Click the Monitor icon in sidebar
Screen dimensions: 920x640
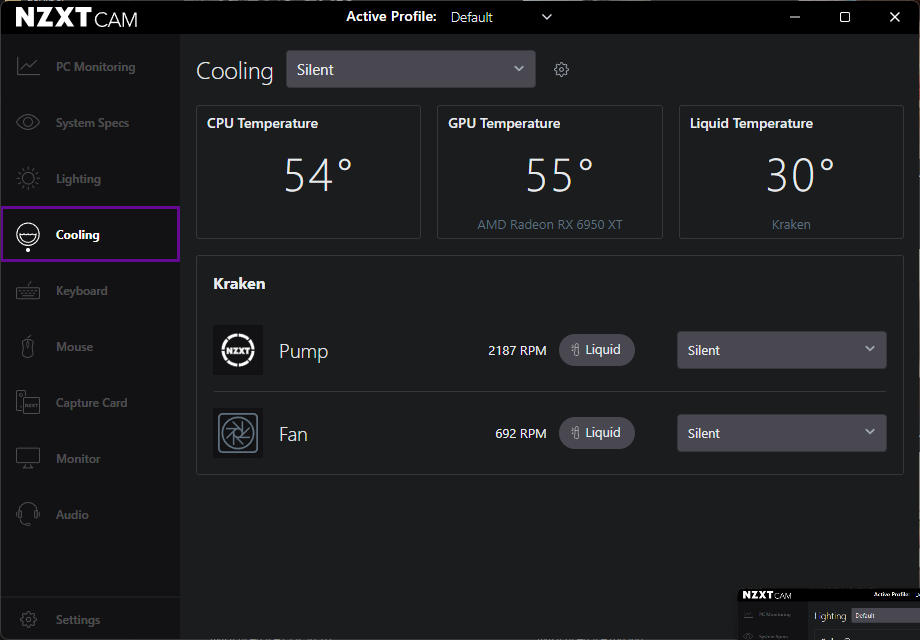pyautogui.click(x=28, y=458)
